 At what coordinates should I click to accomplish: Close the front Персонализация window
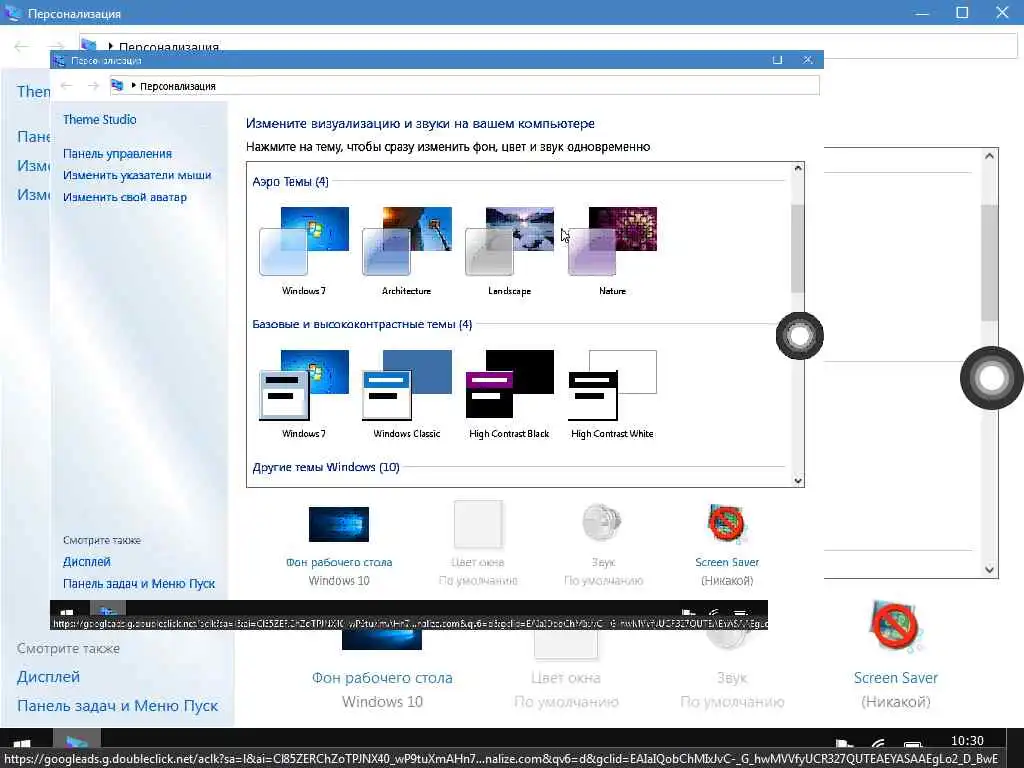[x=808, y=60]
